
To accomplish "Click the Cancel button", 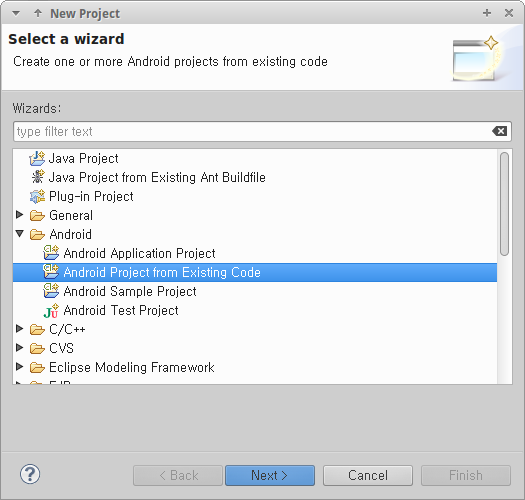I will tap(368, 475).
